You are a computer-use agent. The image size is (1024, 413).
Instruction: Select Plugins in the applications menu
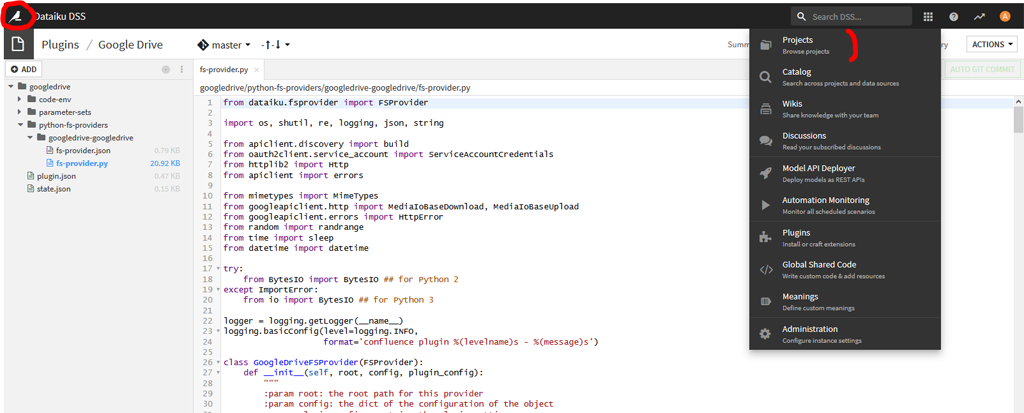[845, 237]
